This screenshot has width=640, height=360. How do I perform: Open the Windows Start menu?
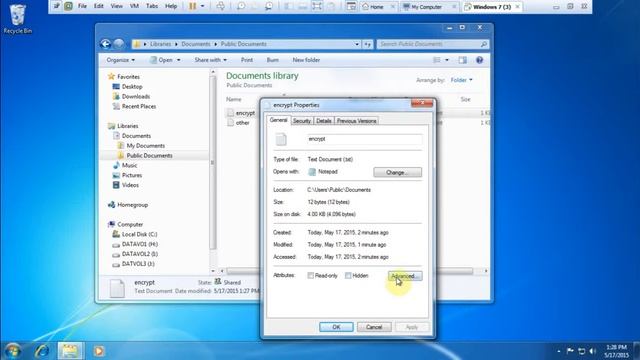coord(13,351)
